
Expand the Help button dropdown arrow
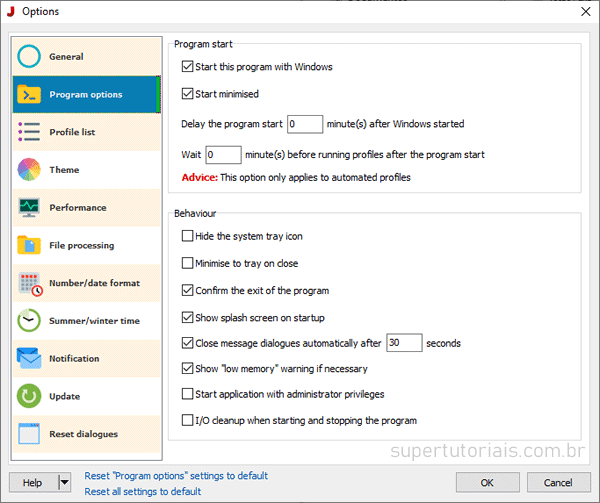(x=64, y=482)
